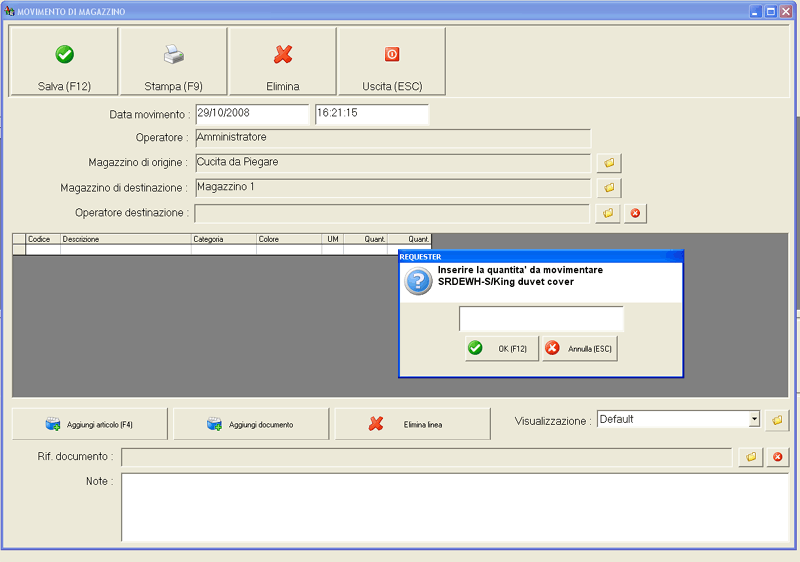Click the first Quant. column header
The image size is (800, 562).
pyautogui.click(x=365, y=239)
